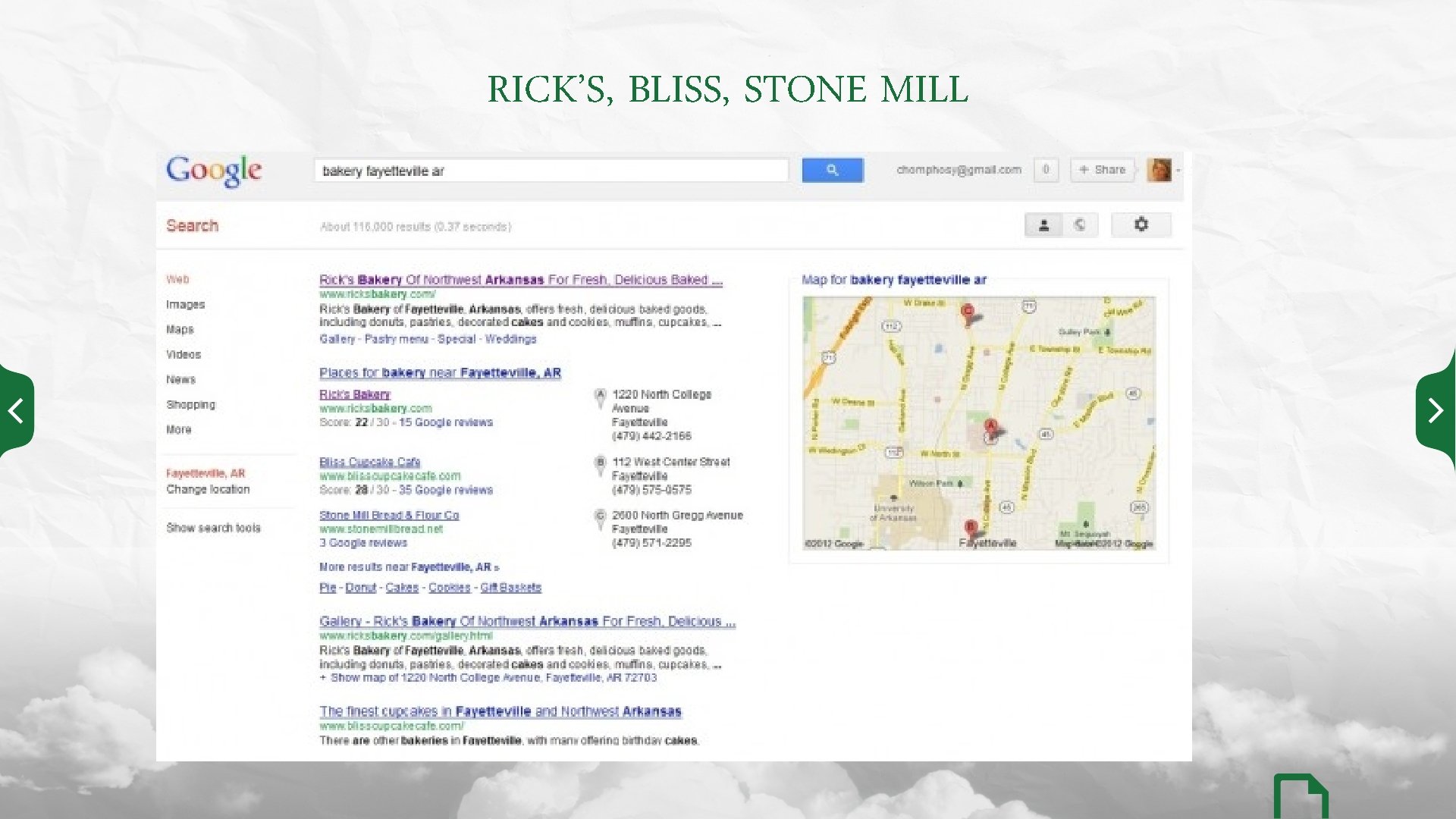
Task: Go to previous slide arrow
Action: (16, 411)
